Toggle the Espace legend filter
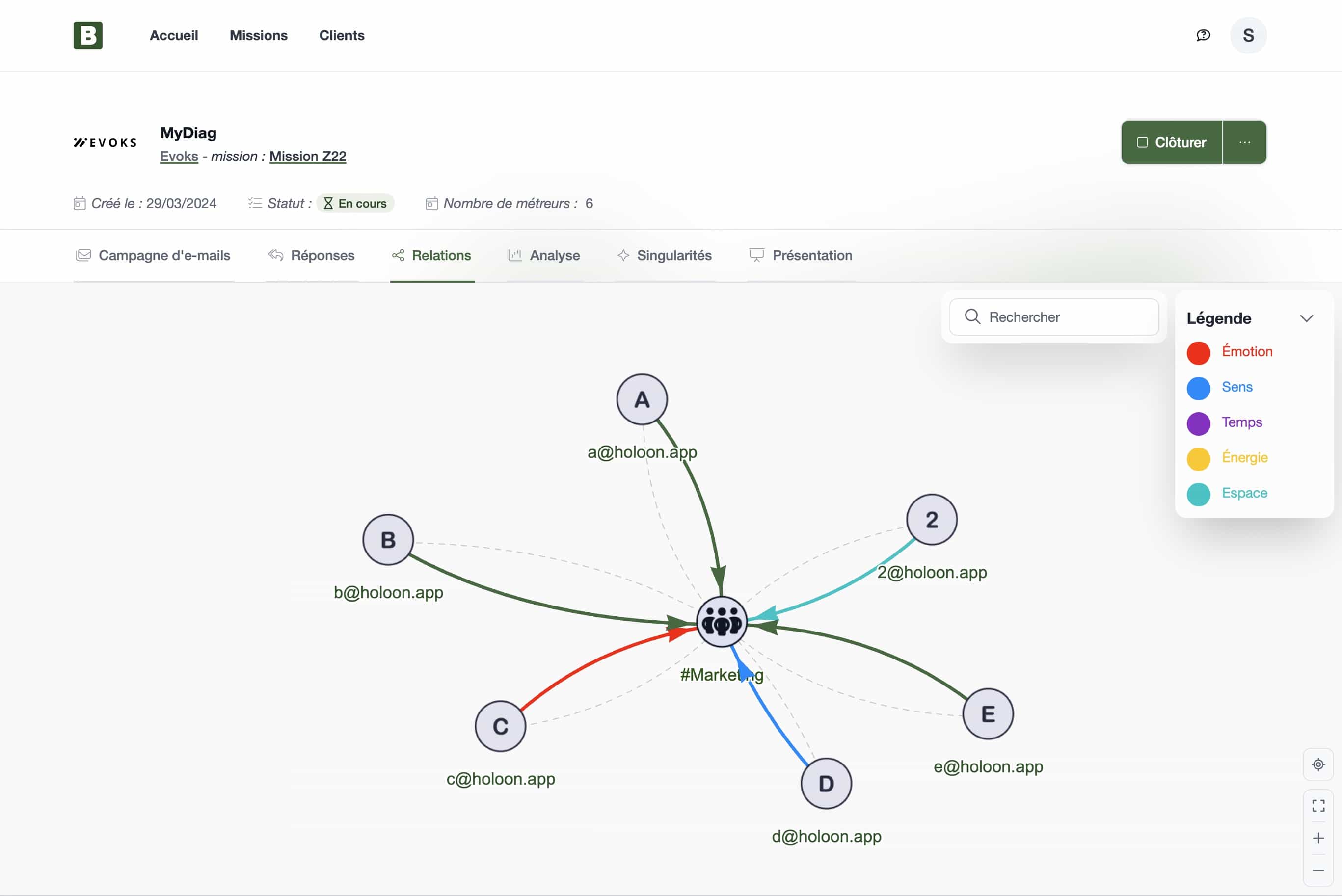The height and width of the screenshot is (896, 1342). click(x=1244, y=493)
